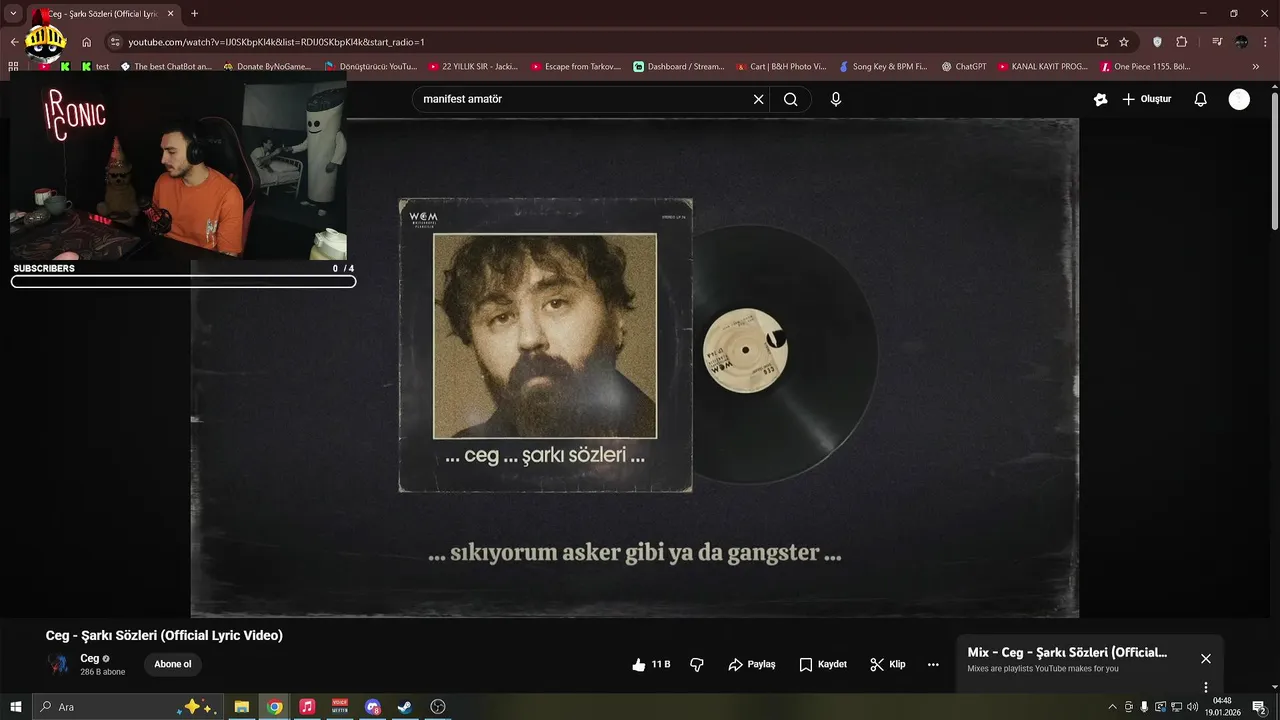The image size is (1280, 720).
Task: Open Steam from the taskbar
Action: click(405, 707)
